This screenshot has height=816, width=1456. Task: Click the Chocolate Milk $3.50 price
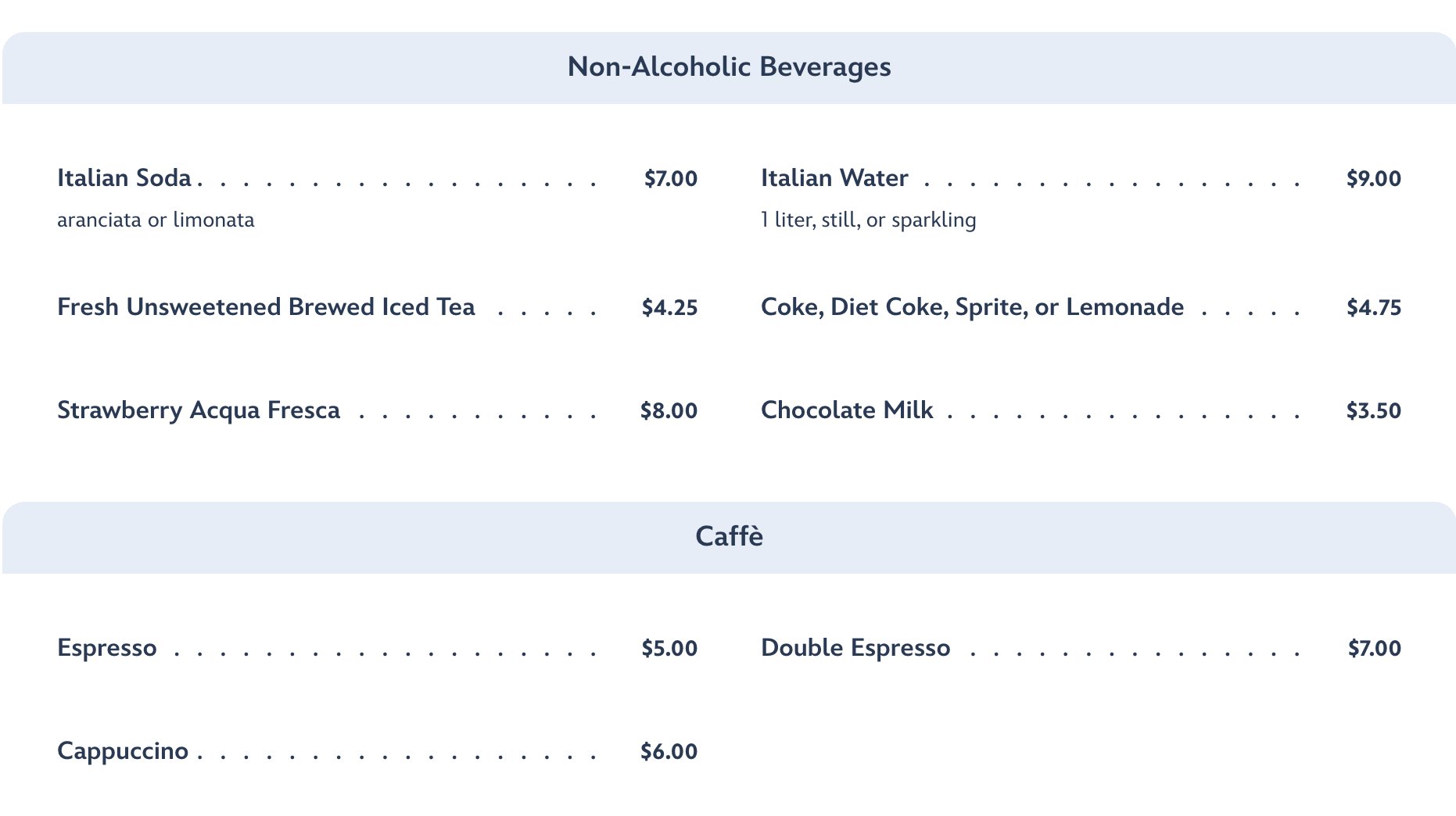(1373, 411)
